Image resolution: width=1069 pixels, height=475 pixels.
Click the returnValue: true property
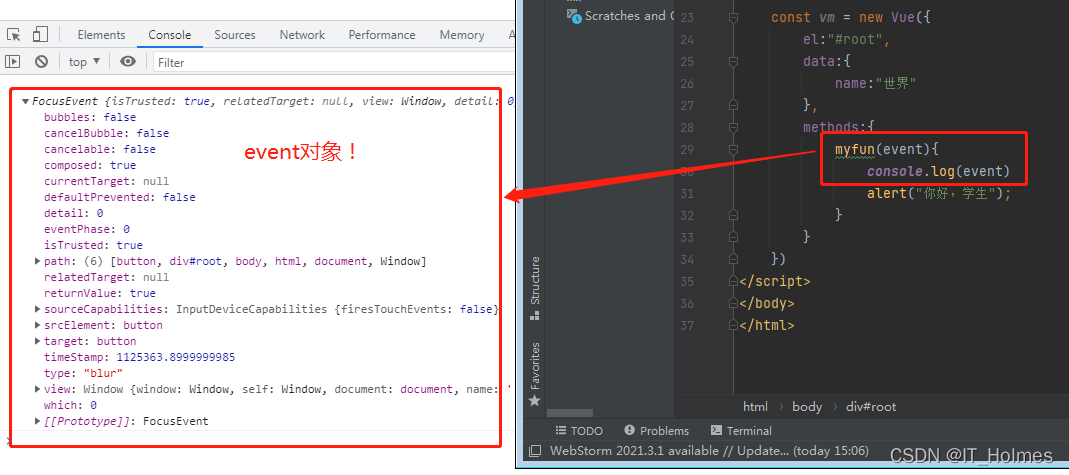[x=100, y=293]
